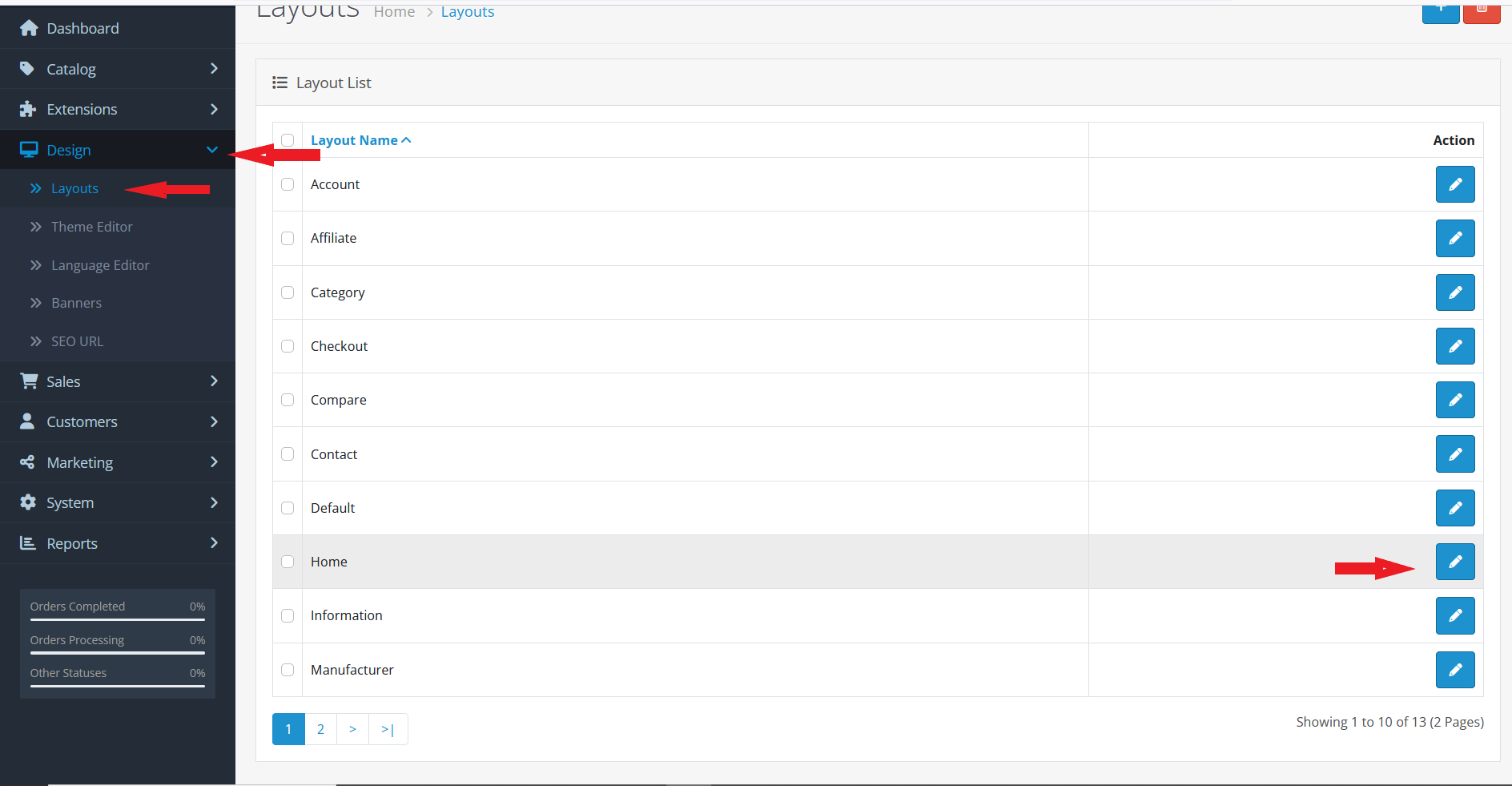The height and width of the screenshot is (786, 1512).
Task: Go to page 2 of layout list
Action: [320, 729]
